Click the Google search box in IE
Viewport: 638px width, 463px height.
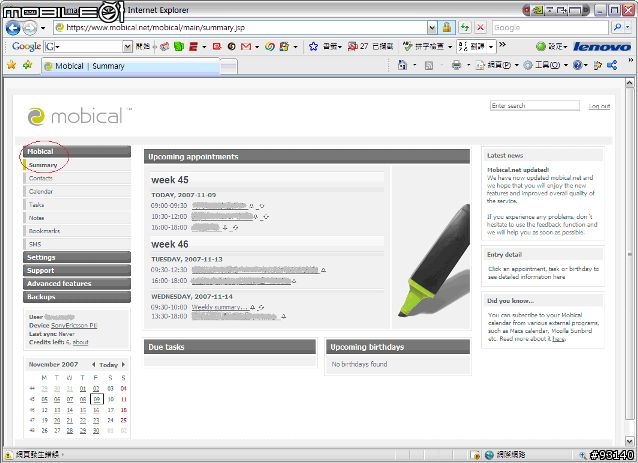tap(550, 28)
